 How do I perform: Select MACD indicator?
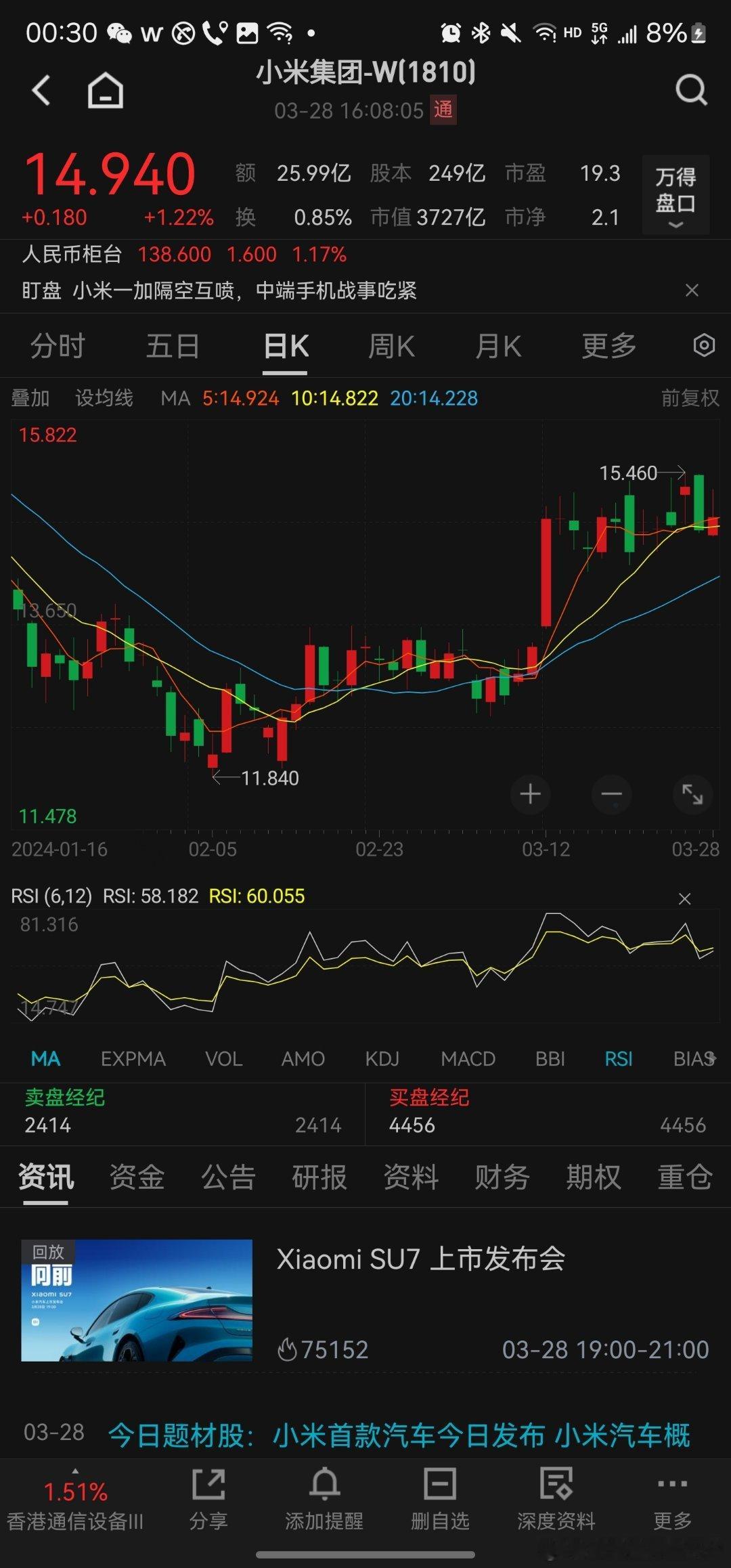click(468, 1058)
